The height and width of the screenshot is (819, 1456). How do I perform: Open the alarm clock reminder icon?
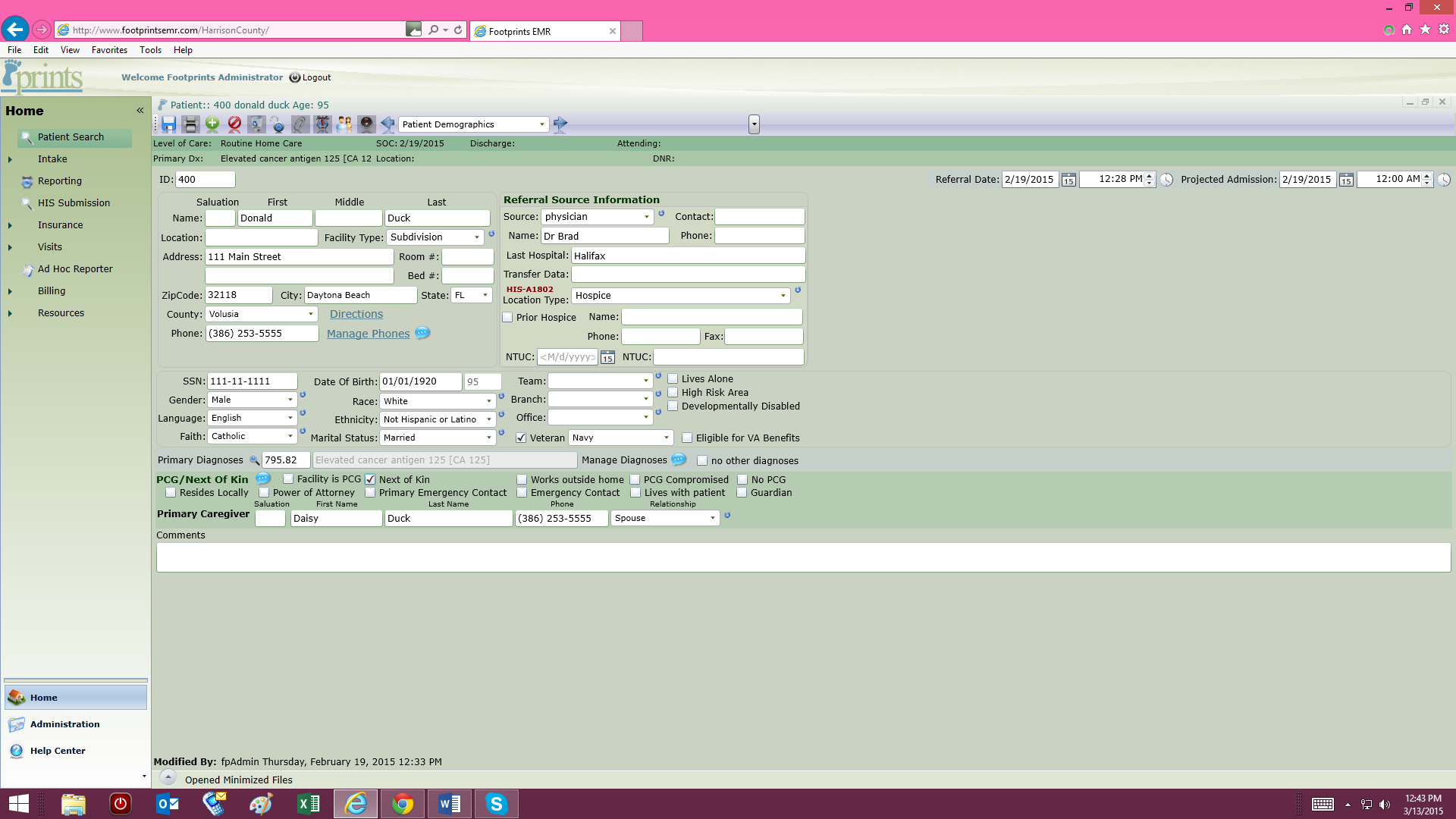(322, 124)
